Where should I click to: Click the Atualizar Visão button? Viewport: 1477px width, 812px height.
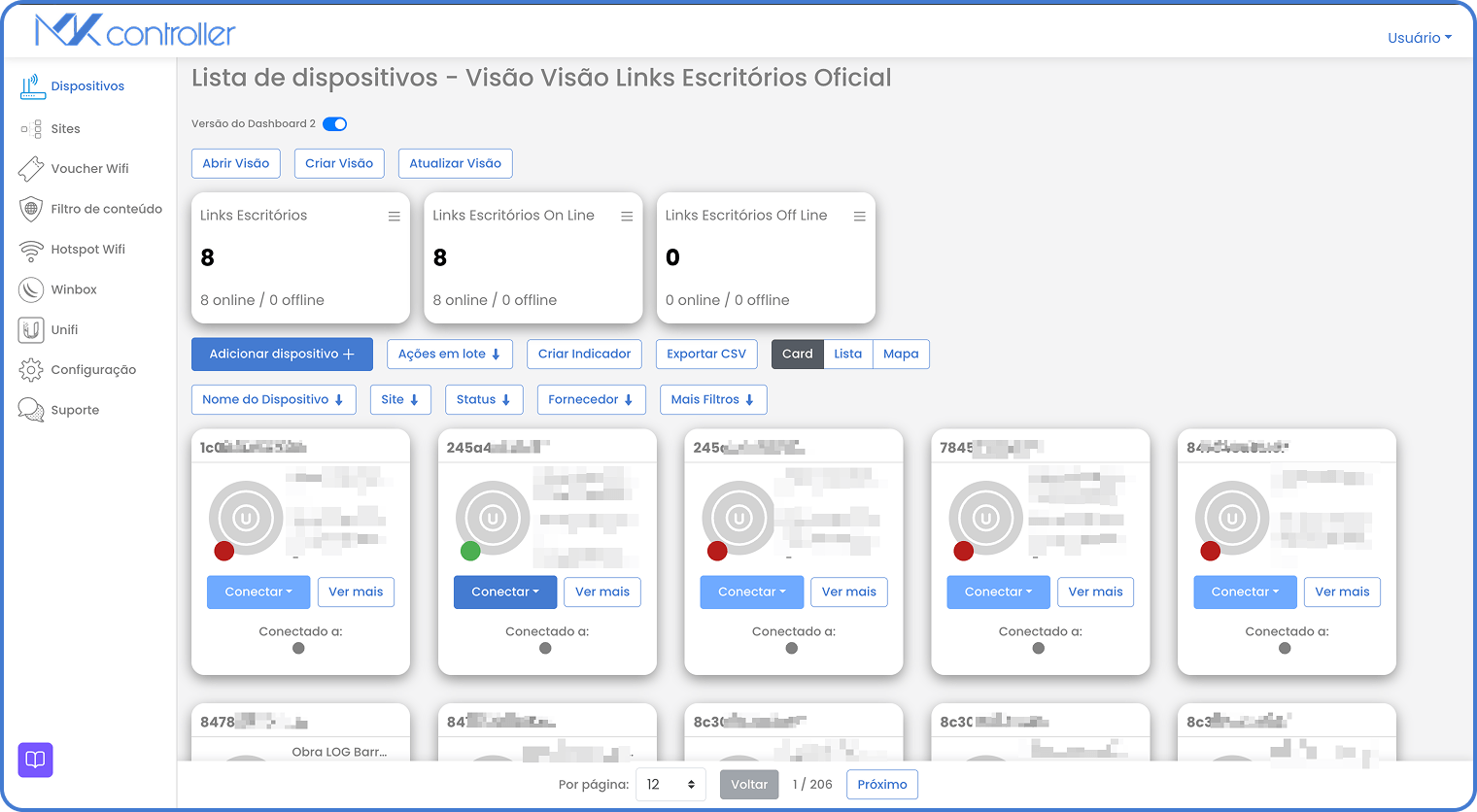(455, 163)
